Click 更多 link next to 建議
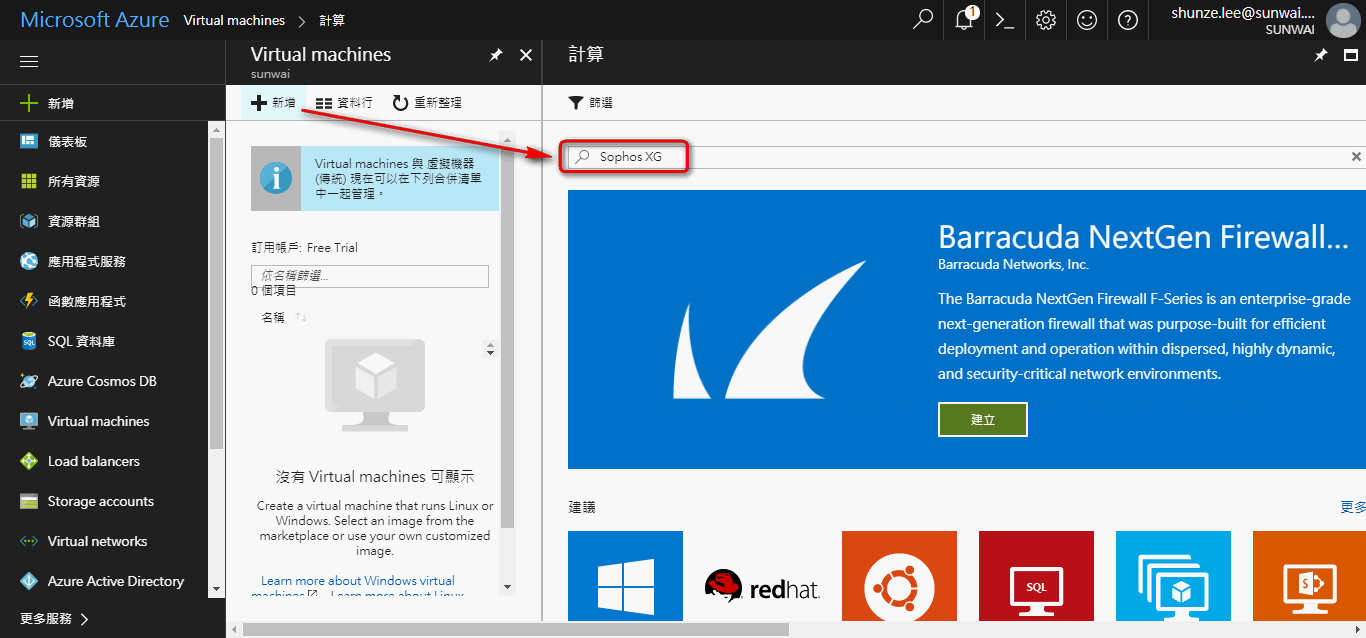This screenshot has width=1366, height=638. click(1353, 507)
